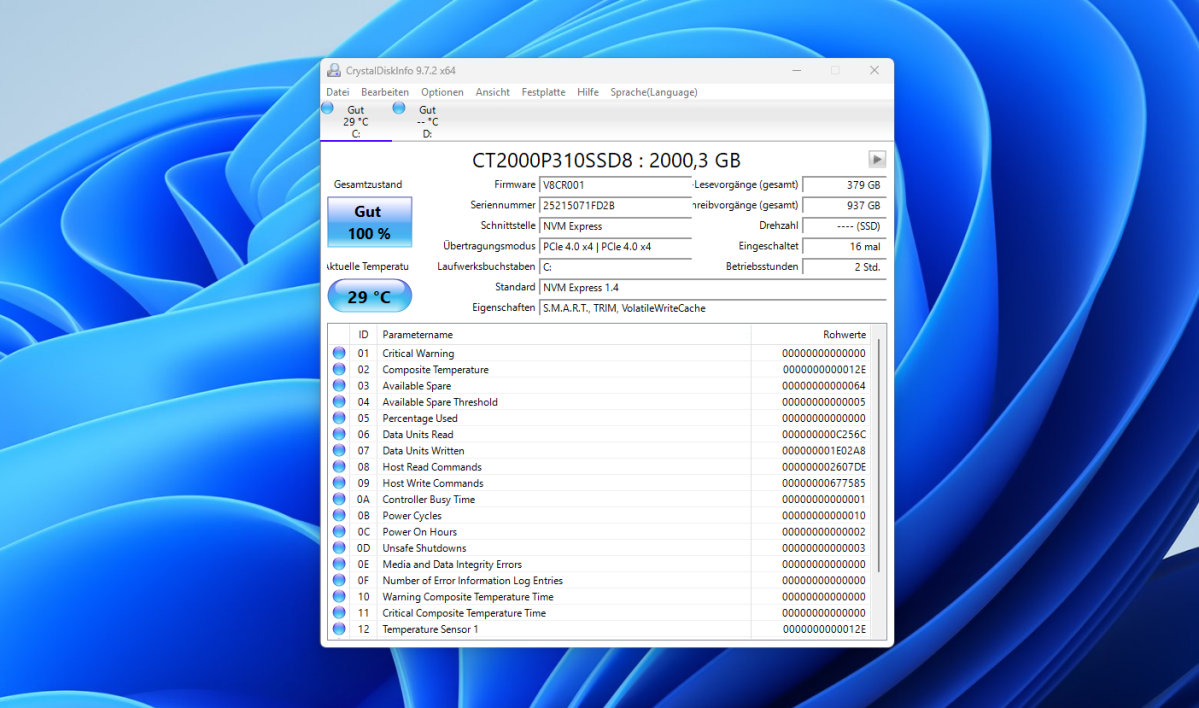
Task: Click the status dot next to Composite Temperature
Action: pos(338,369)
